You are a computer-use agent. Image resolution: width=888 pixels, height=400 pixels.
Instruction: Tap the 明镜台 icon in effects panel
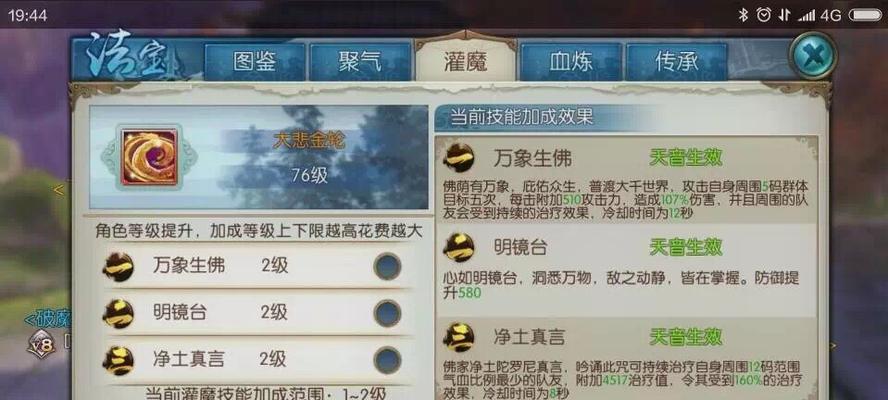click(459, 247)
